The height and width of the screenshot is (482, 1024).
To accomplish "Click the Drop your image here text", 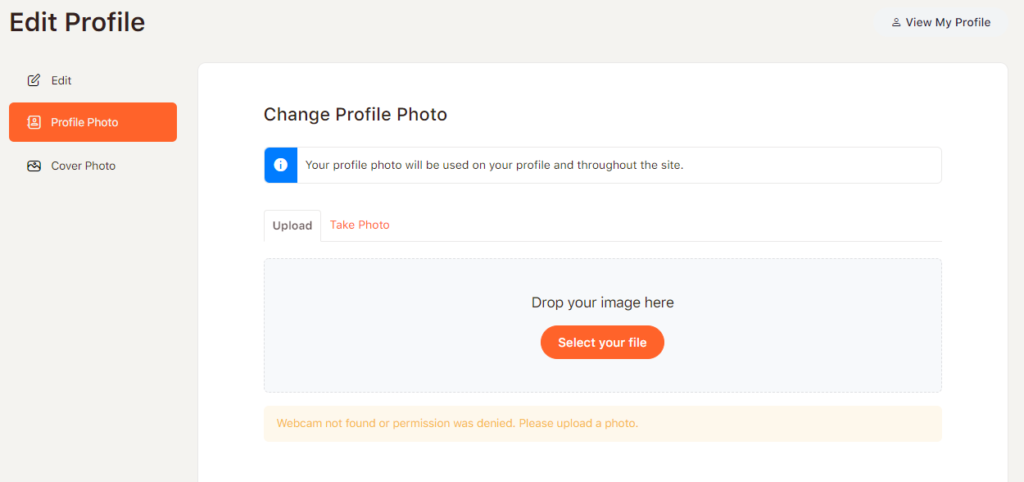I will click(x=602, y=303).
